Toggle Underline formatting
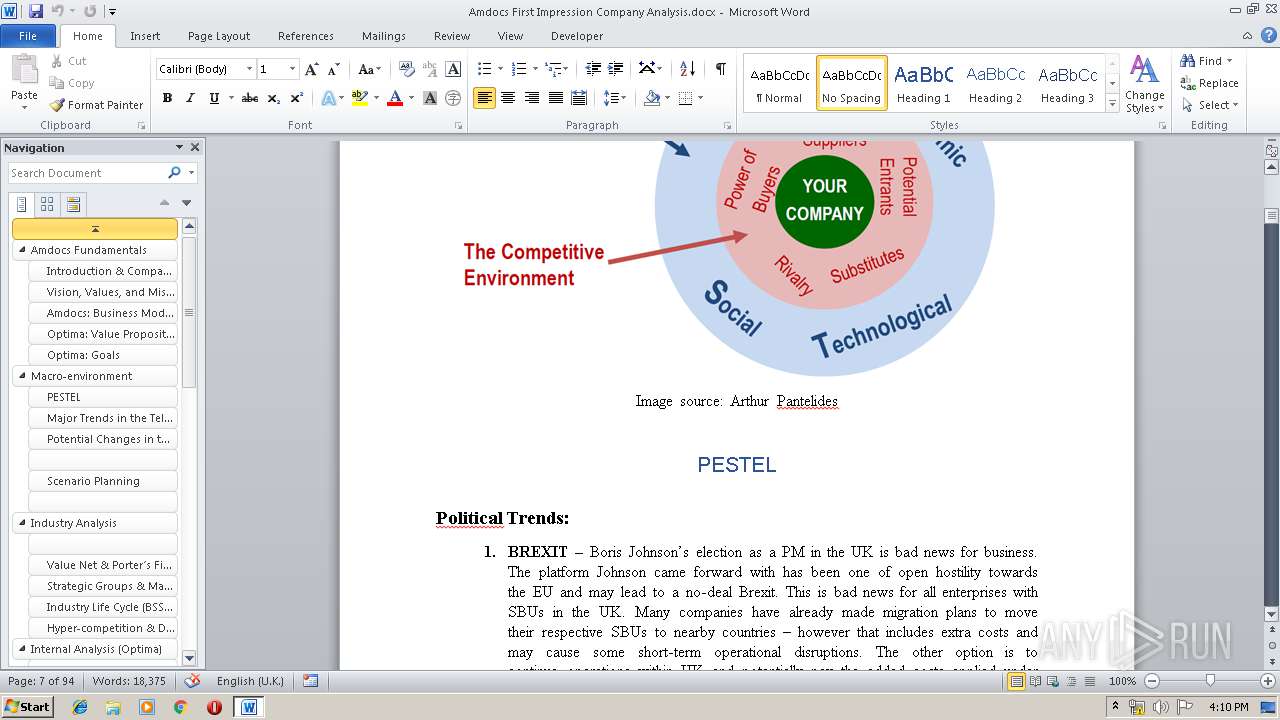Screen dimensions: 1280x720 [214, 98]
